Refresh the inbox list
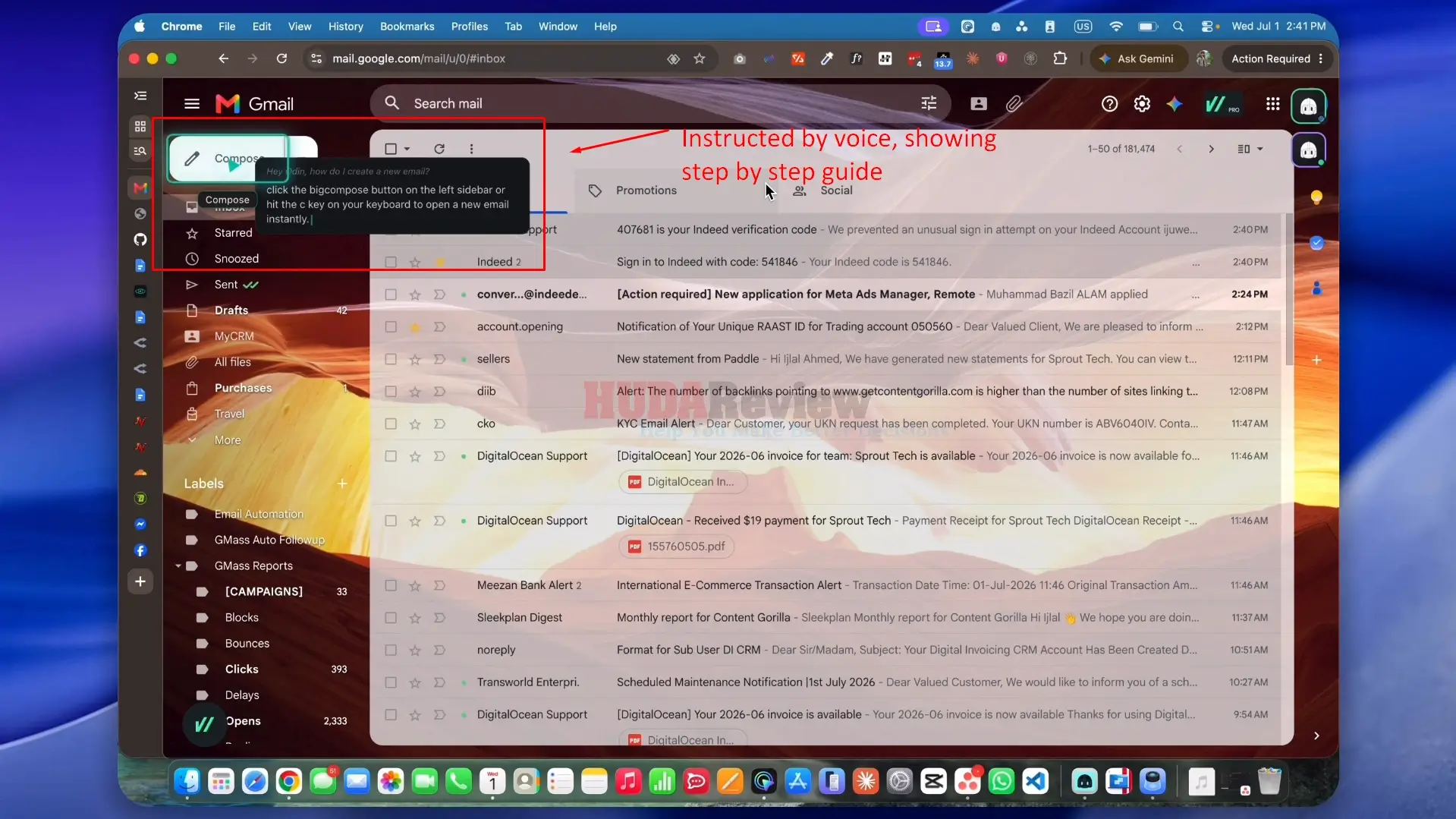 439,149
